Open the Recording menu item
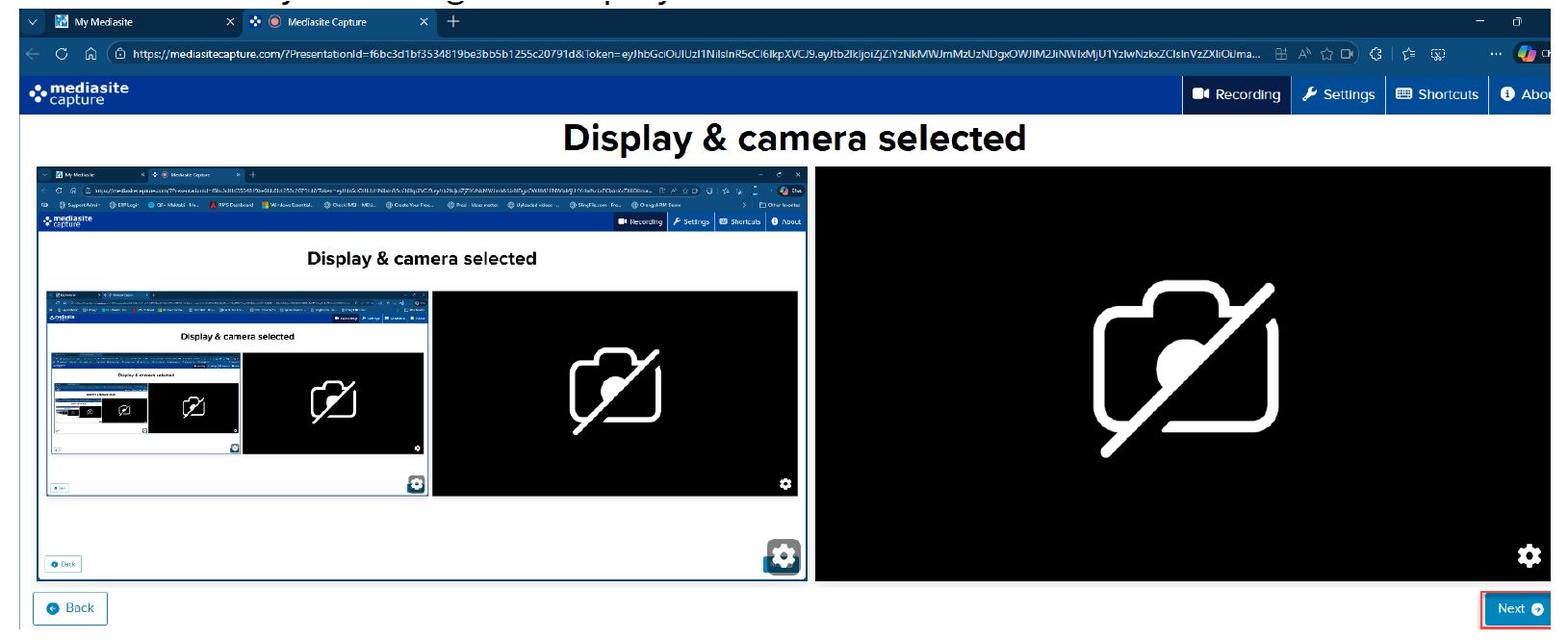The image size is (1568, 641). [x=1237, y=94]
